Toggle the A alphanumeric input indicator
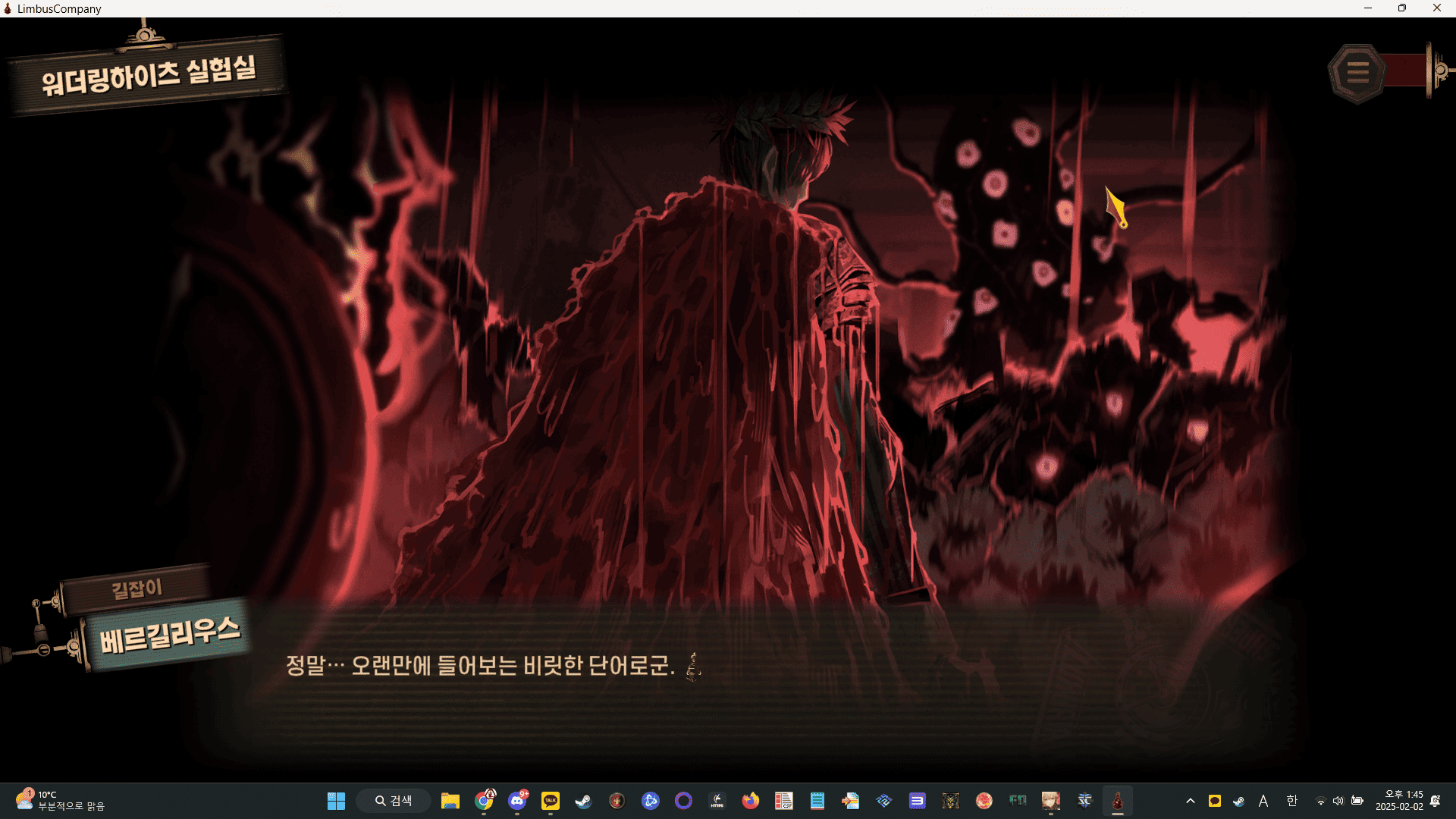 pos(1263,801)
